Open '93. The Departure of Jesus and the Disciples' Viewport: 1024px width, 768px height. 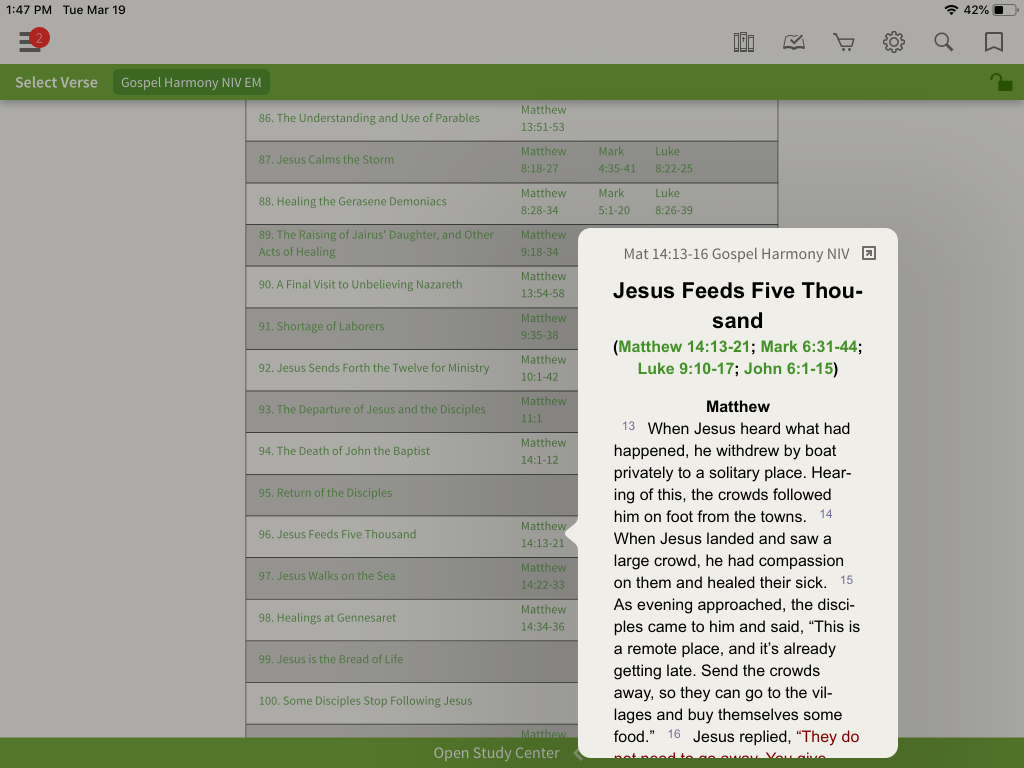click(x=372, y=409)
